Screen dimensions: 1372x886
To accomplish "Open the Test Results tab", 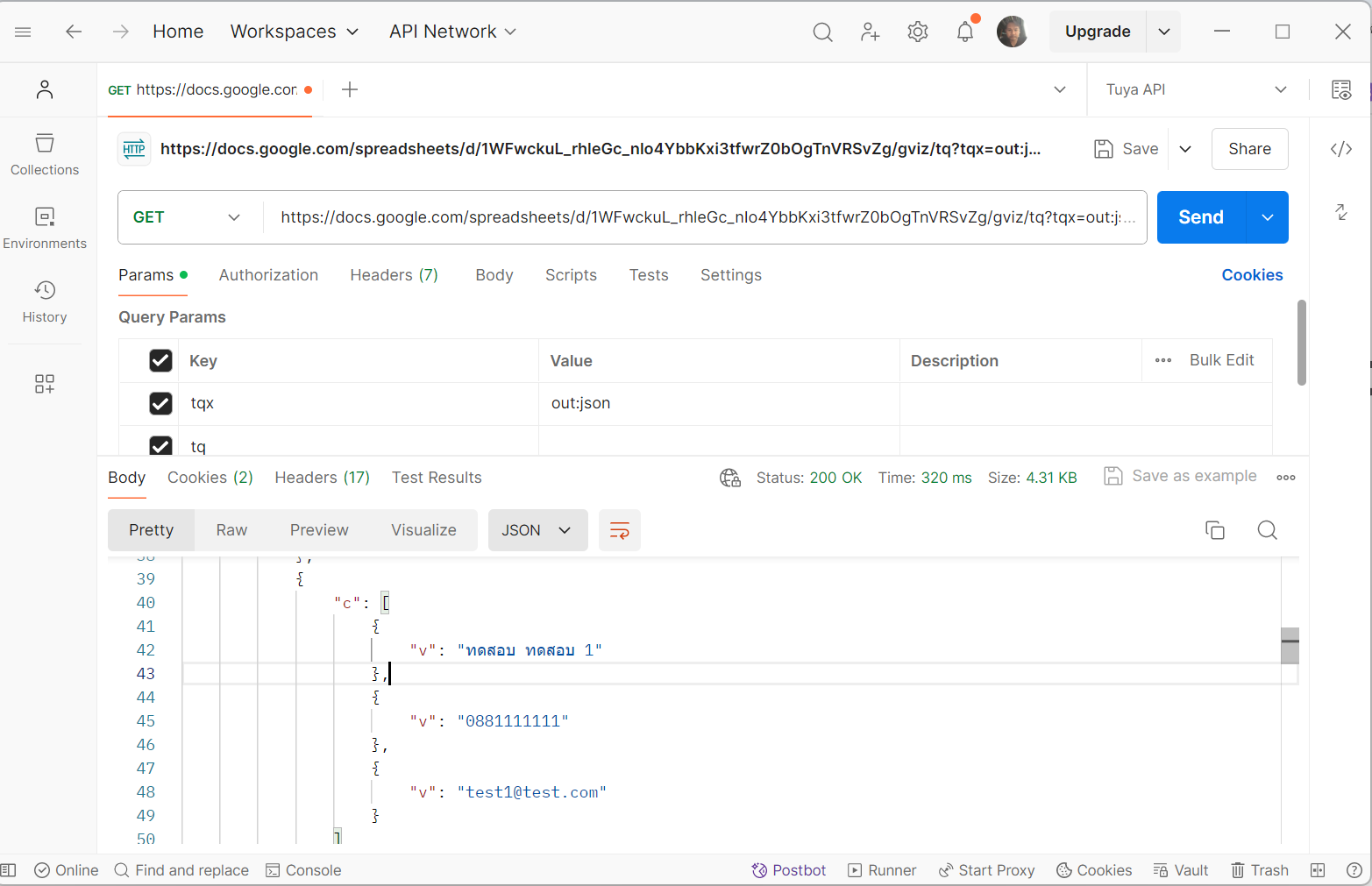I will (x=437, y=478).
